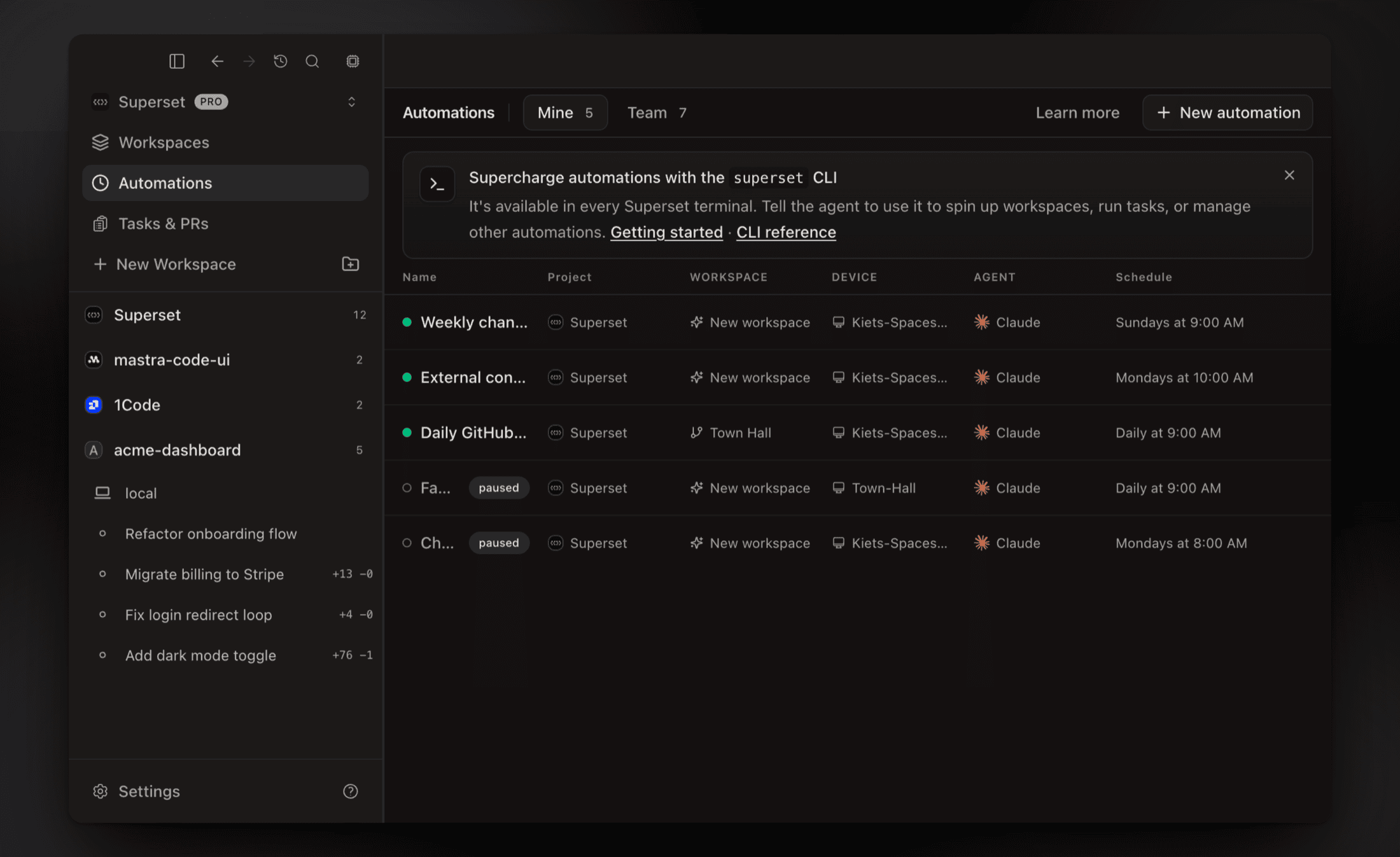Open Refactor onboarding flow workspace
1400x857 pixels.
tap(225, 534)
